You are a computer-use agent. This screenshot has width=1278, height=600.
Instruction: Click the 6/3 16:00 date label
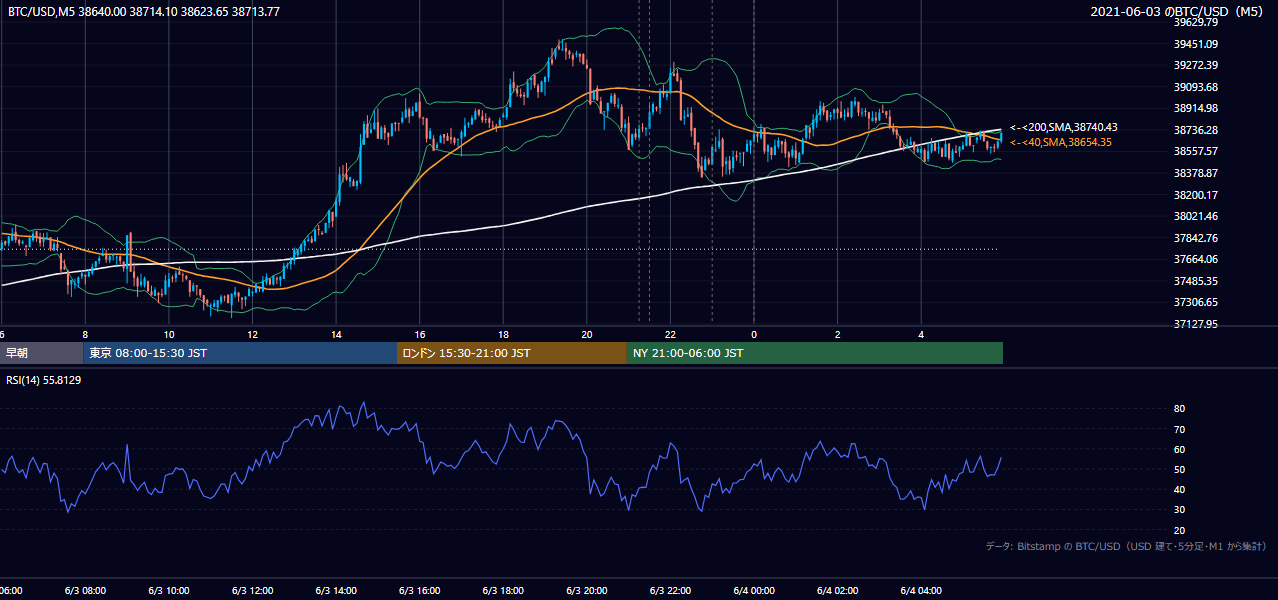(419, 591)
